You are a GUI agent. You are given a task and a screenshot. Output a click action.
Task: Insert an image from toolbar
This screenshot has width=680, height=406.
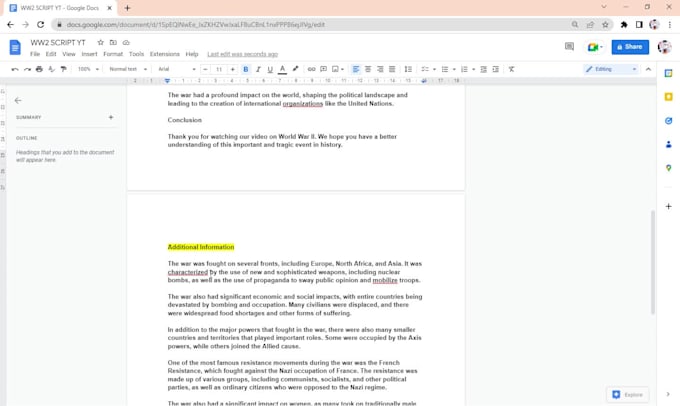point(335,69)
